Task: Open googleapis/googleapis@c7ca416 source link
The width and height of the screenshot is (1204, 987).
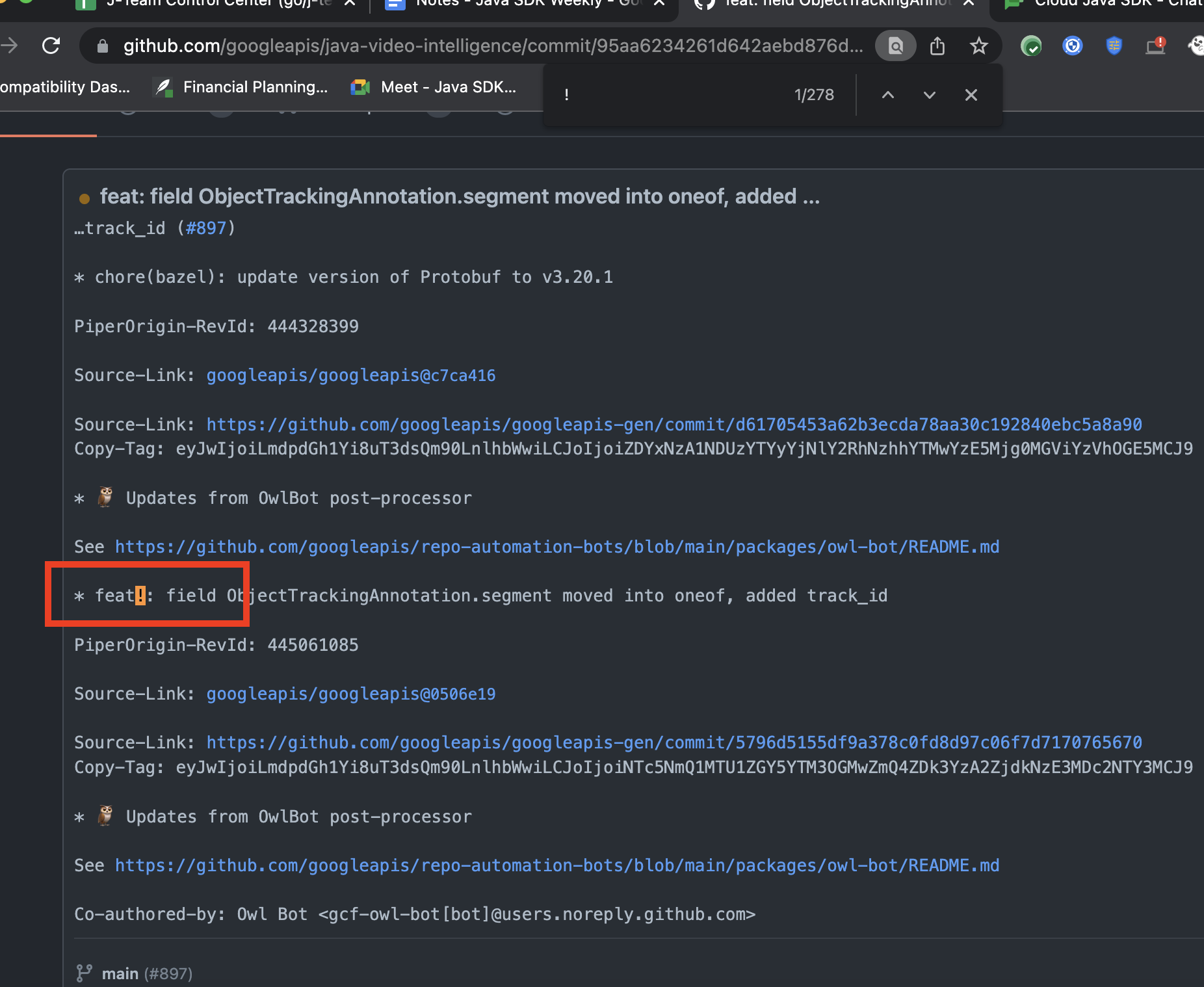Action: pos(351,375)
